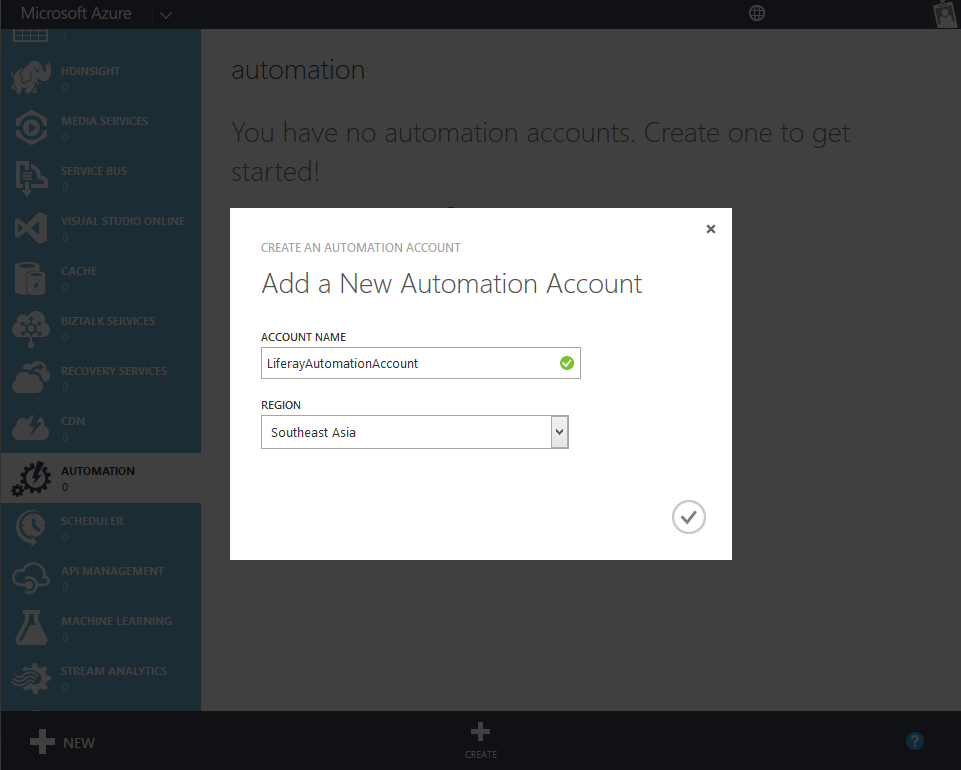Click the NEW button
Screen dimensions: 961x770
[60, 741]
